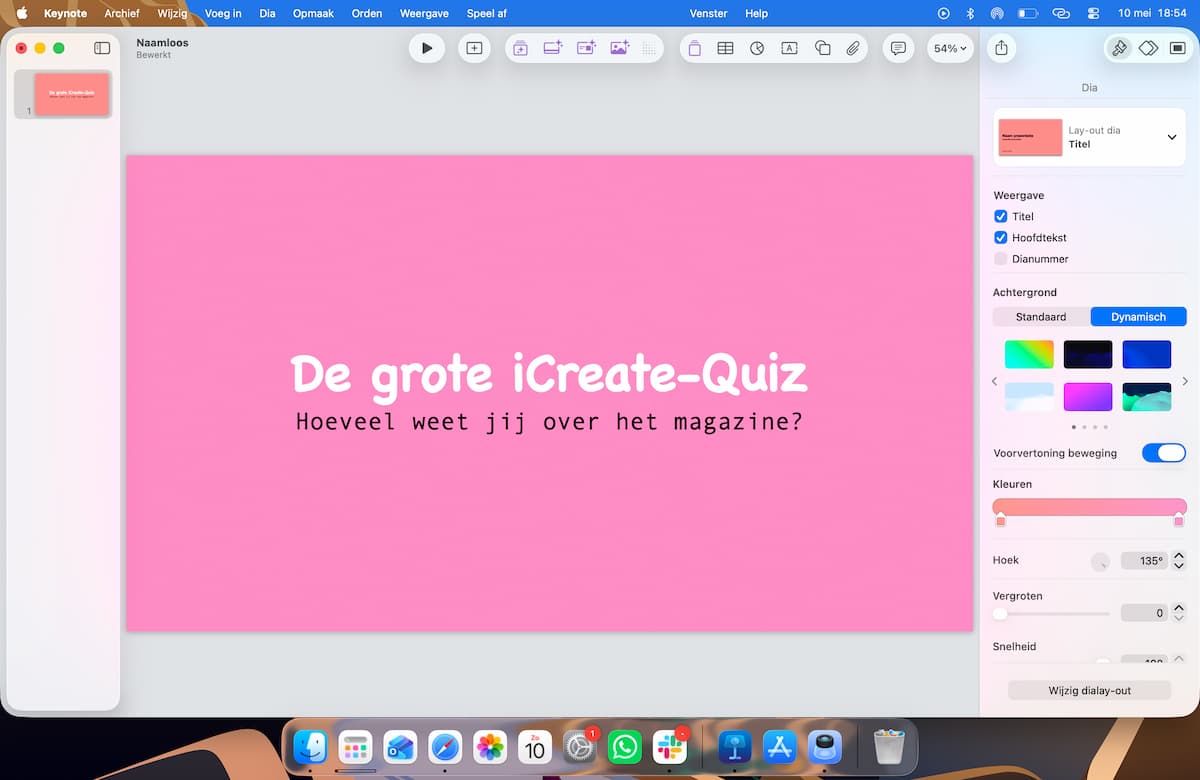Image resolution: width=1200 pixels, height=780 pixels.
Task: Start the slideshow with the Play button
Action: pos(427,48)
